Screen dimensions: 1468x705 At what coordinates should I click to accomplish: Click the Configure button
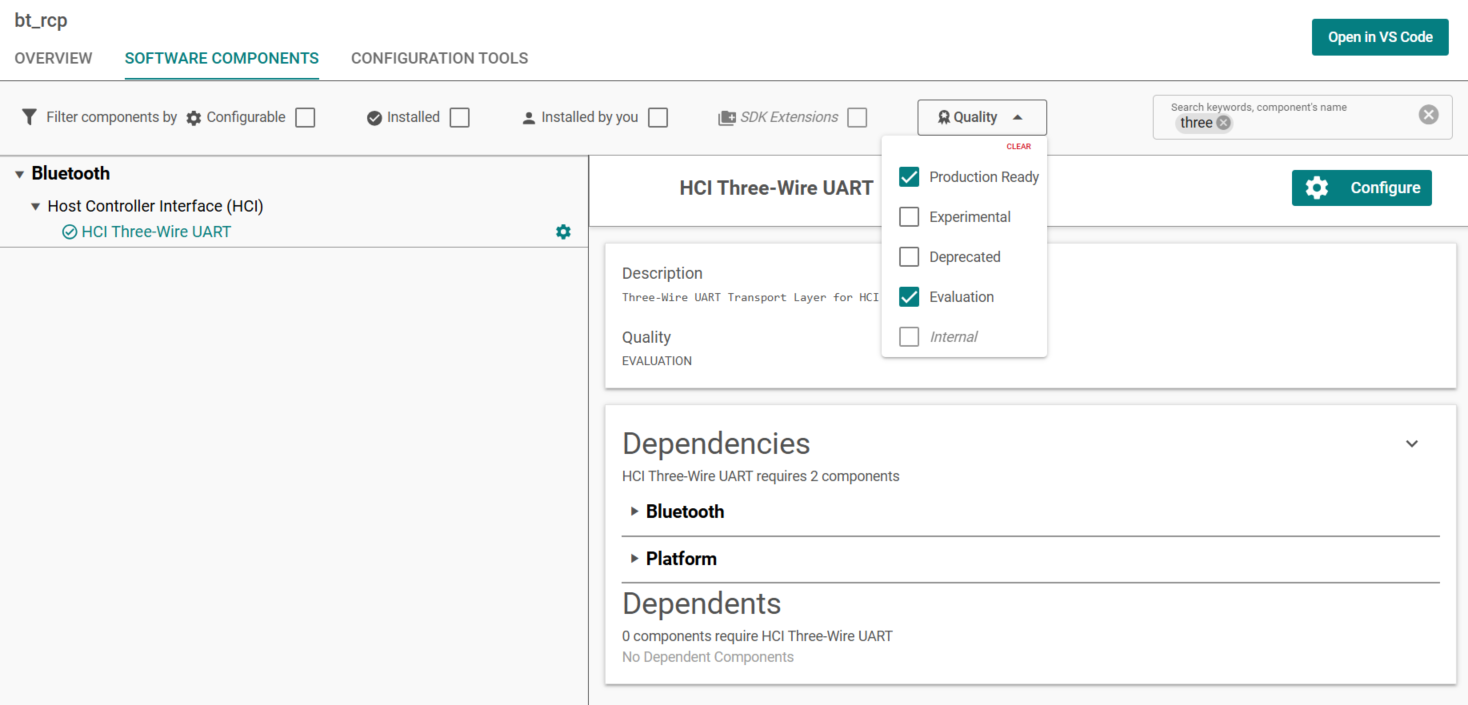pyautogui.click(x=1362, y=188)
